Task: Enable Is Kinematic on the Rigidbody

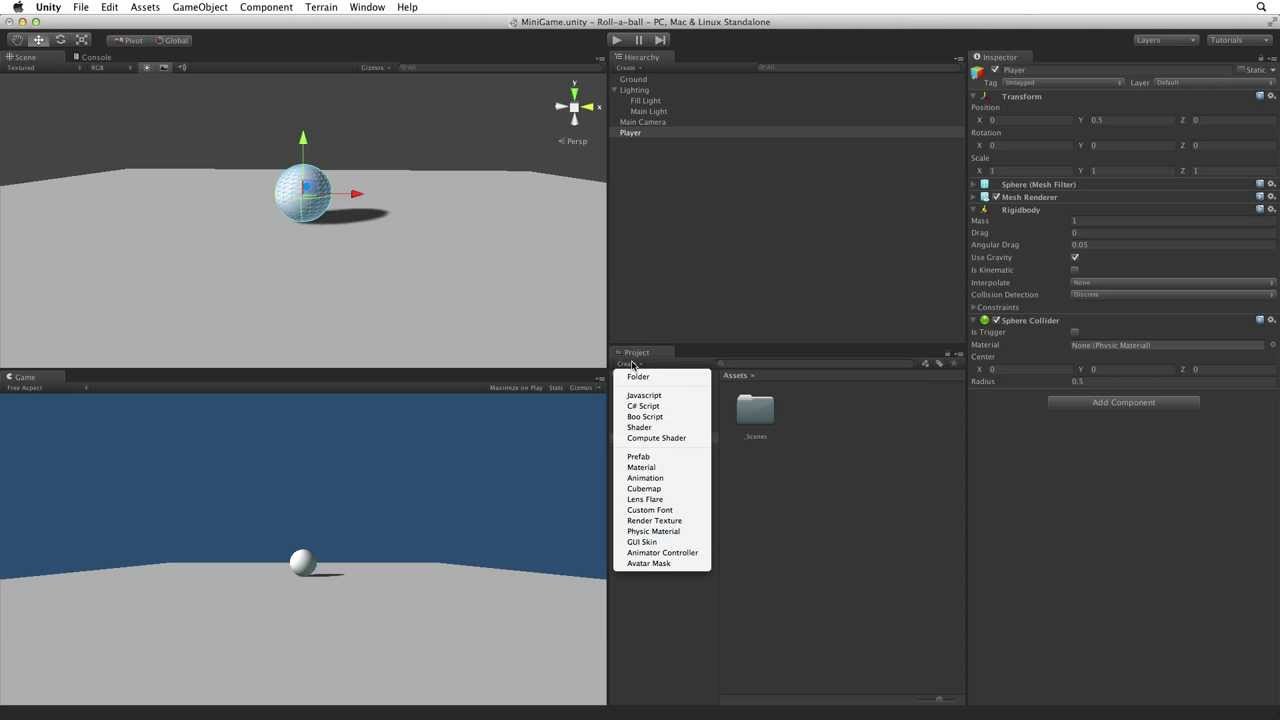Action: (x=1075, y=270)
